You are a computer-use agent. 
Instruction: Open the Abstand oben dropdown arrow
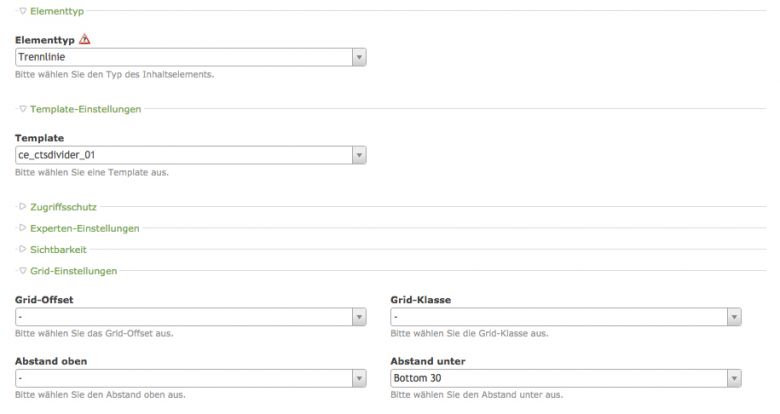(x=360, y=378)
